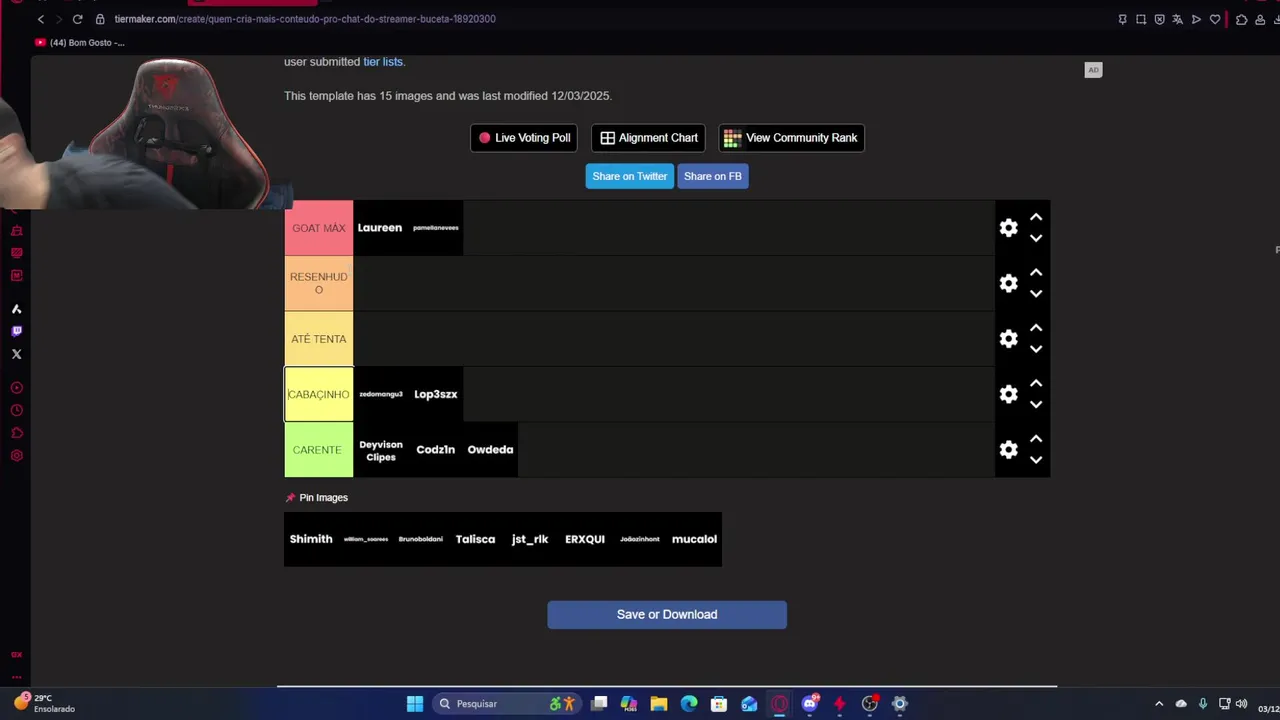The image size is (1280, 720).
Task: Start a Live Voting Poll
Action: 524,138
